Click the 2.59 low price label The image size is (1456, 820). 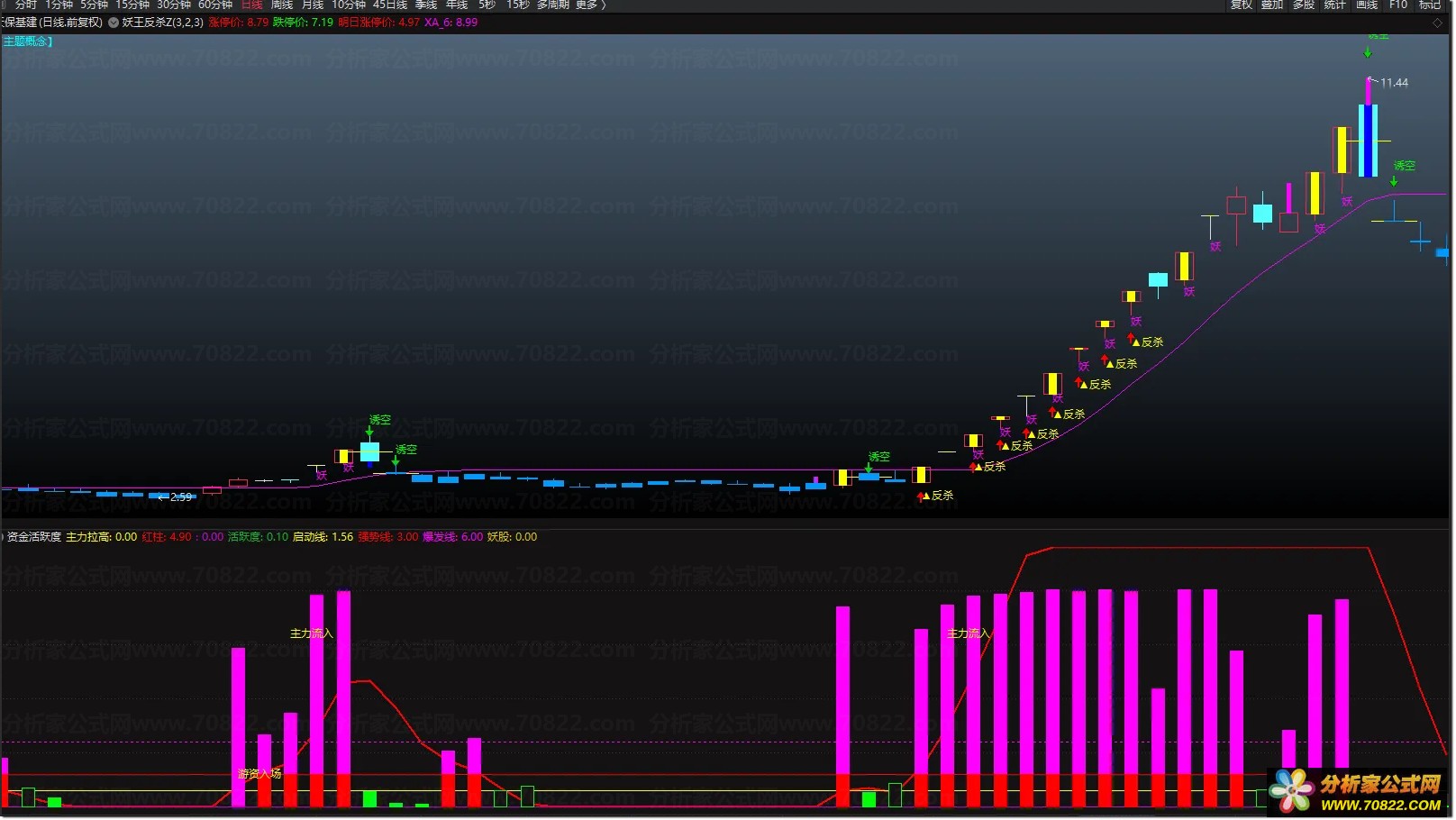[181, 497]
